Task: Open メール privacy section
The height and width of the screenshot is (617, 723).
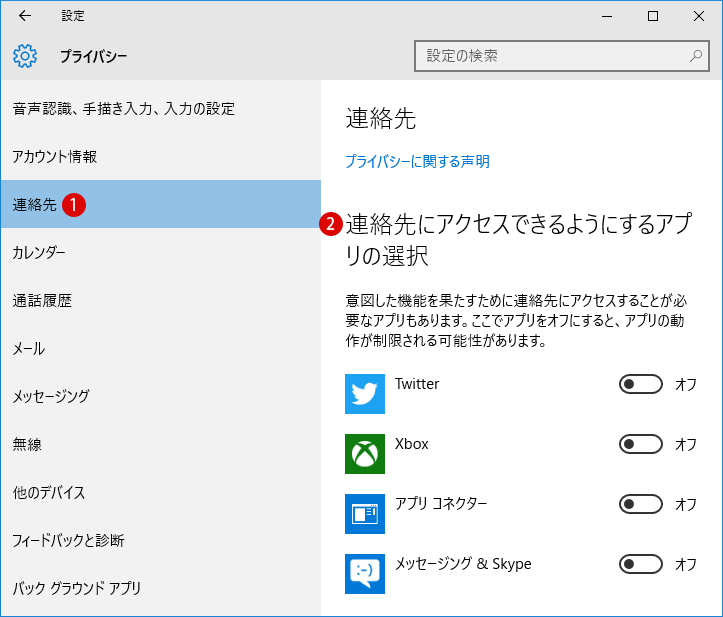Action: [x=160, y=349]
